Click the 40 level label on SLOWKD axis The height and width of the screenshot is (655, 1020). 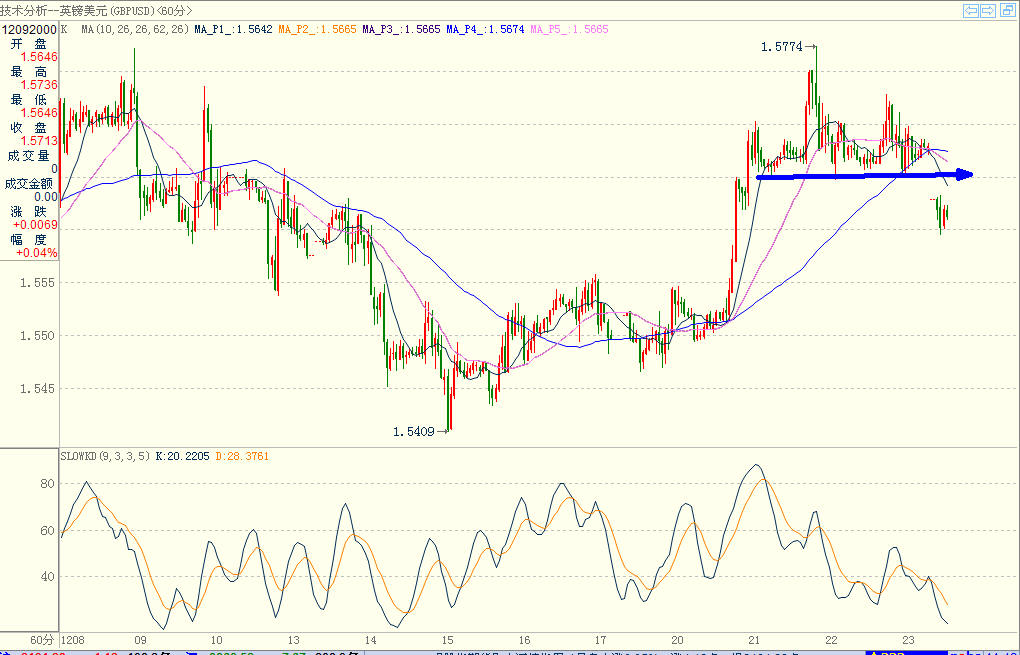[x=47, y=577]
